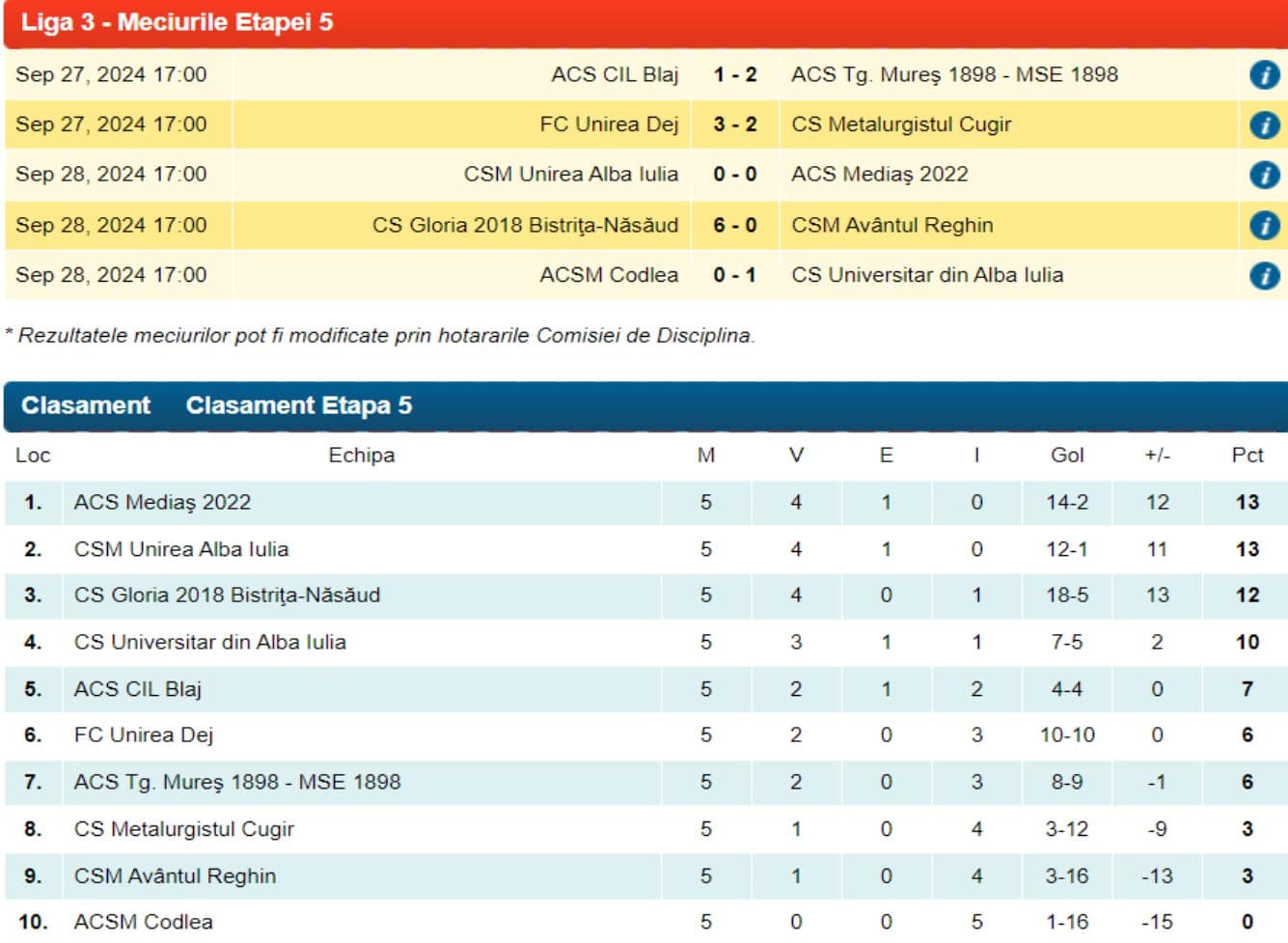Viewport: 1288px width, 943px height.
Task: Select CS Metalurgistul Cugir in standings
Action: pos(183,829)
